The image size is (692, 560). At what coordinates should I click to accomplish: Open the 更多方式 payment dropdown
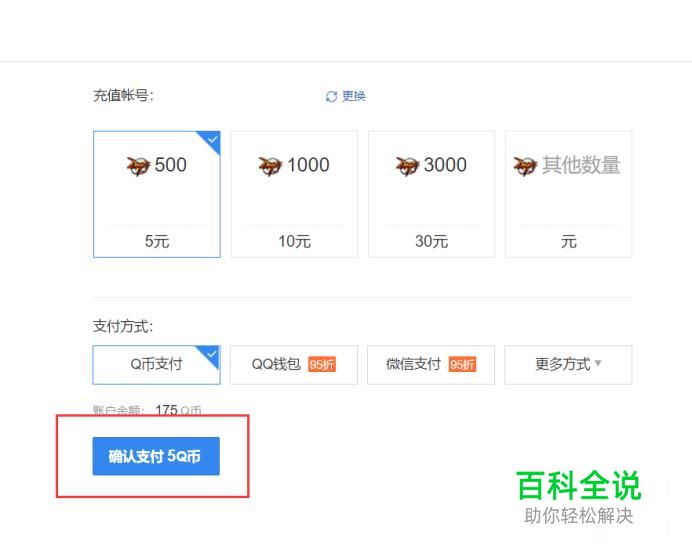568,365
